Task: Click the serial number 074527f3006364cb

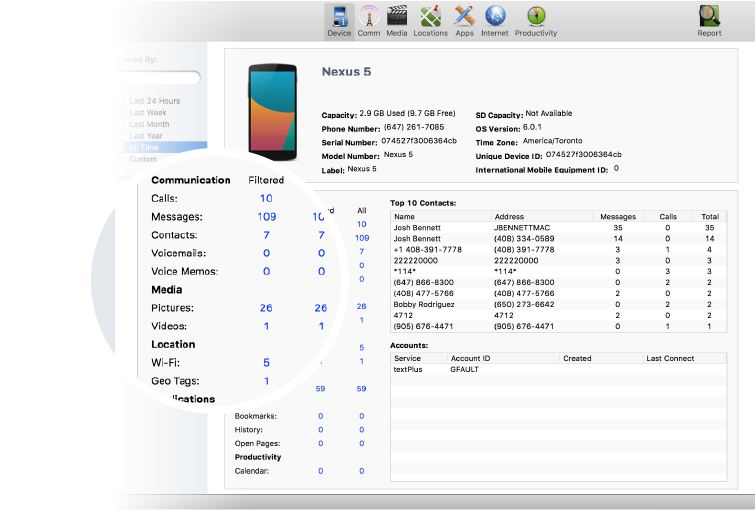Action: pos(419,141)
